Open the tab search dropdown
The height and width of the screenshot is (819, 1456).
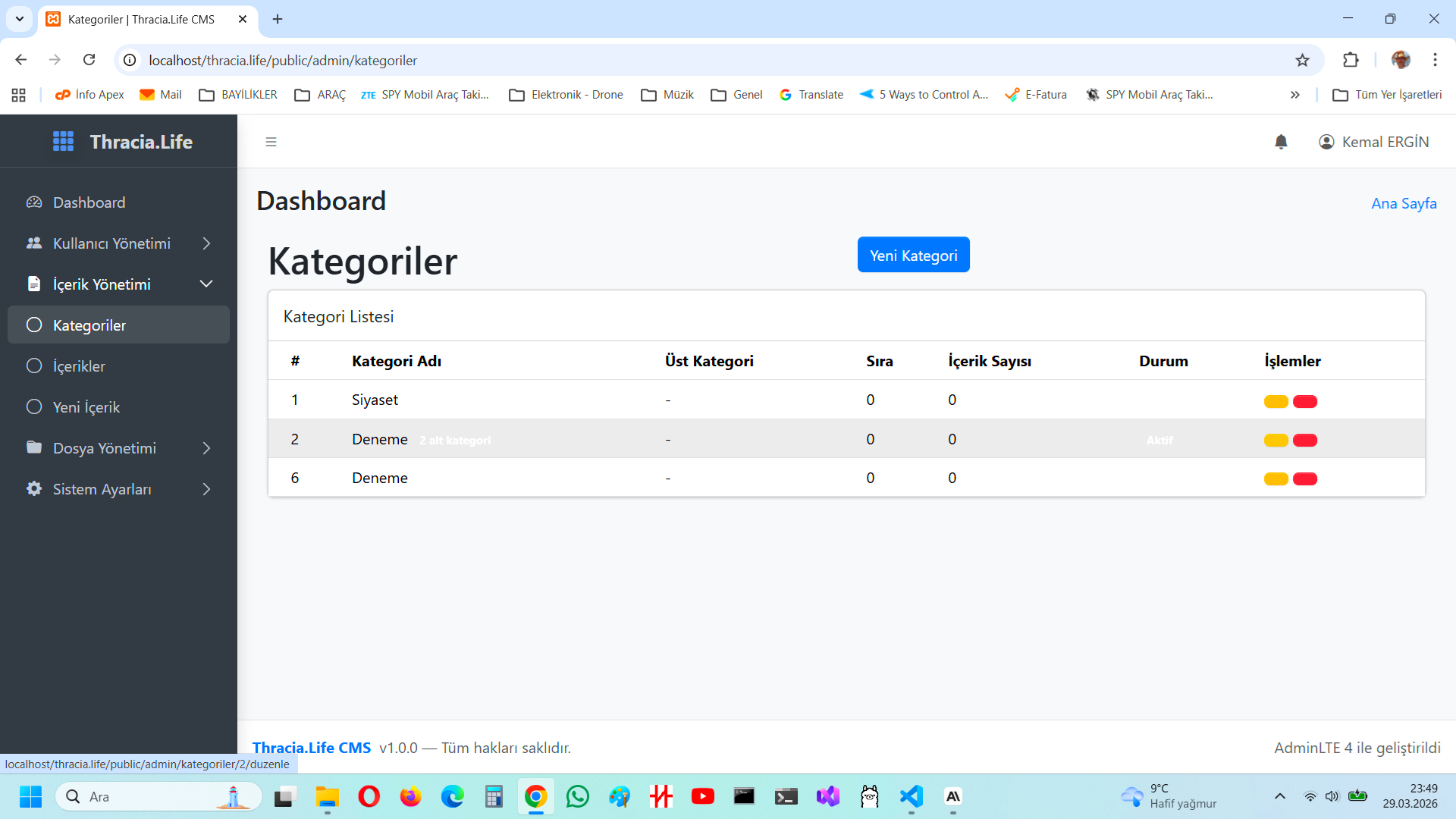click(20, 19)
